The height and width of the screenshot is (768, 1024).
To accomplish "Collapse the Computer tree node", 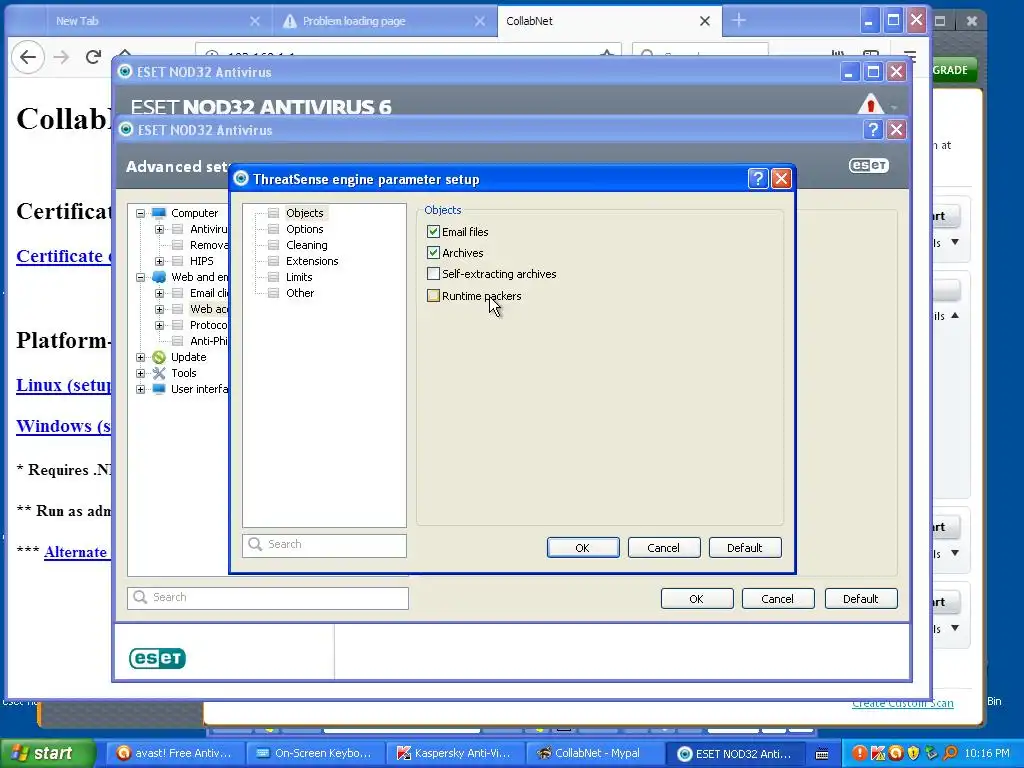I will click(140, 213).
